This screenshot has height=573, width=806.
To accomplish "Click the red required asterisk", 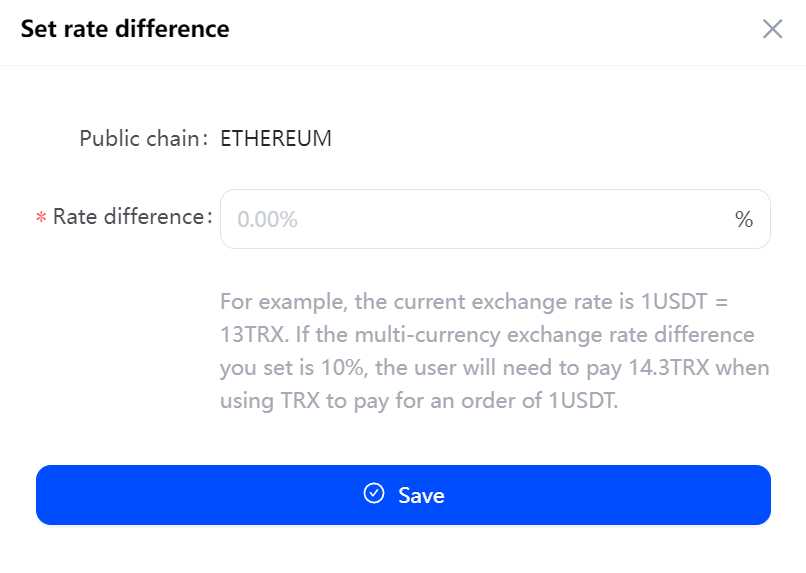I will click(41, 218).
